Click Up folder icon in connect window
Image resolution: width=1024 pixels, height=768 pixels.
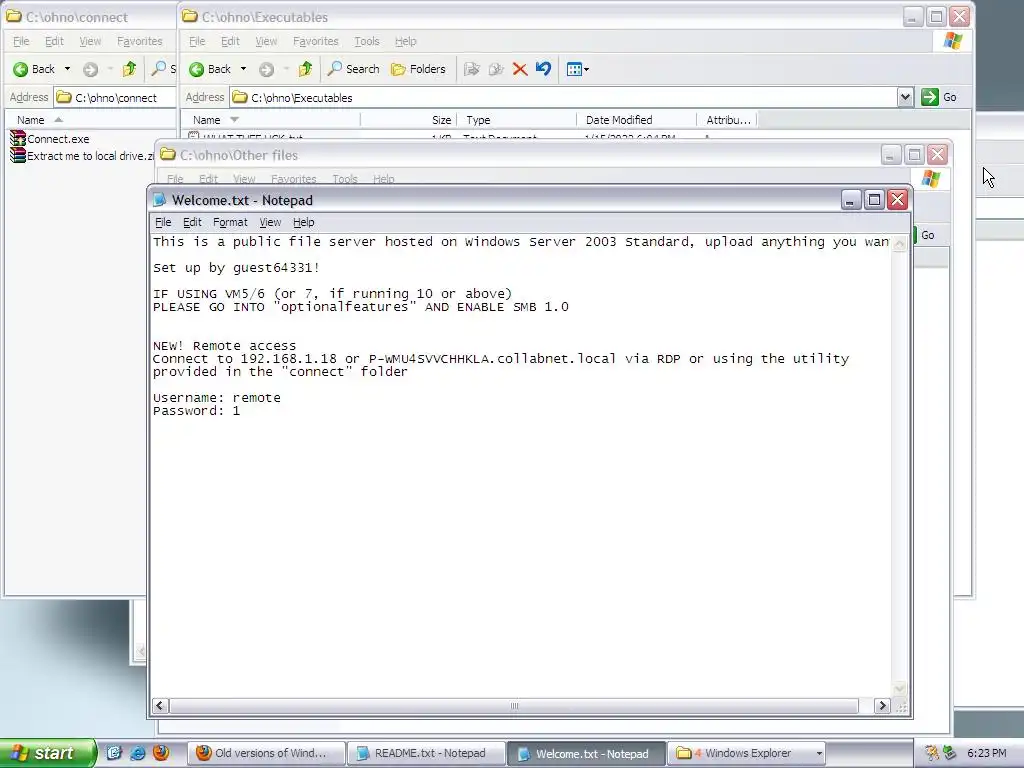pyautogui.click(x=129, y=69)
